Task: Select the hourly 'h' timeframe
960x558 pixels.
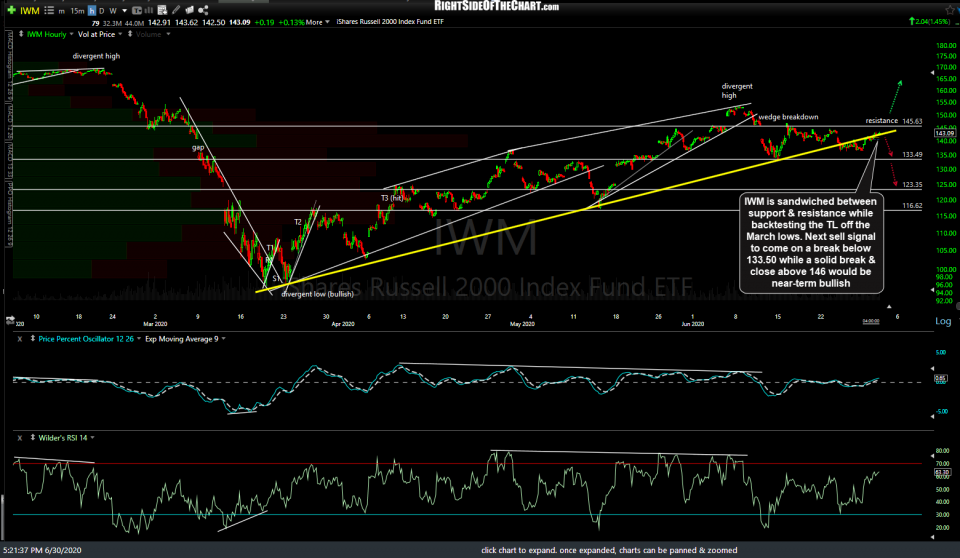Action: 91,10
